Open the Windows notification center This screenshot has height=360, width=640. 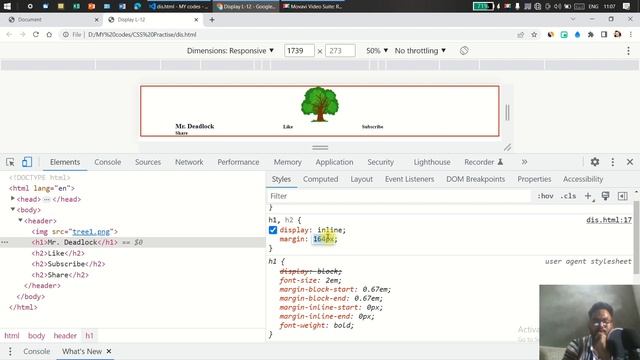pyautogui.click(x=627, y=6)
